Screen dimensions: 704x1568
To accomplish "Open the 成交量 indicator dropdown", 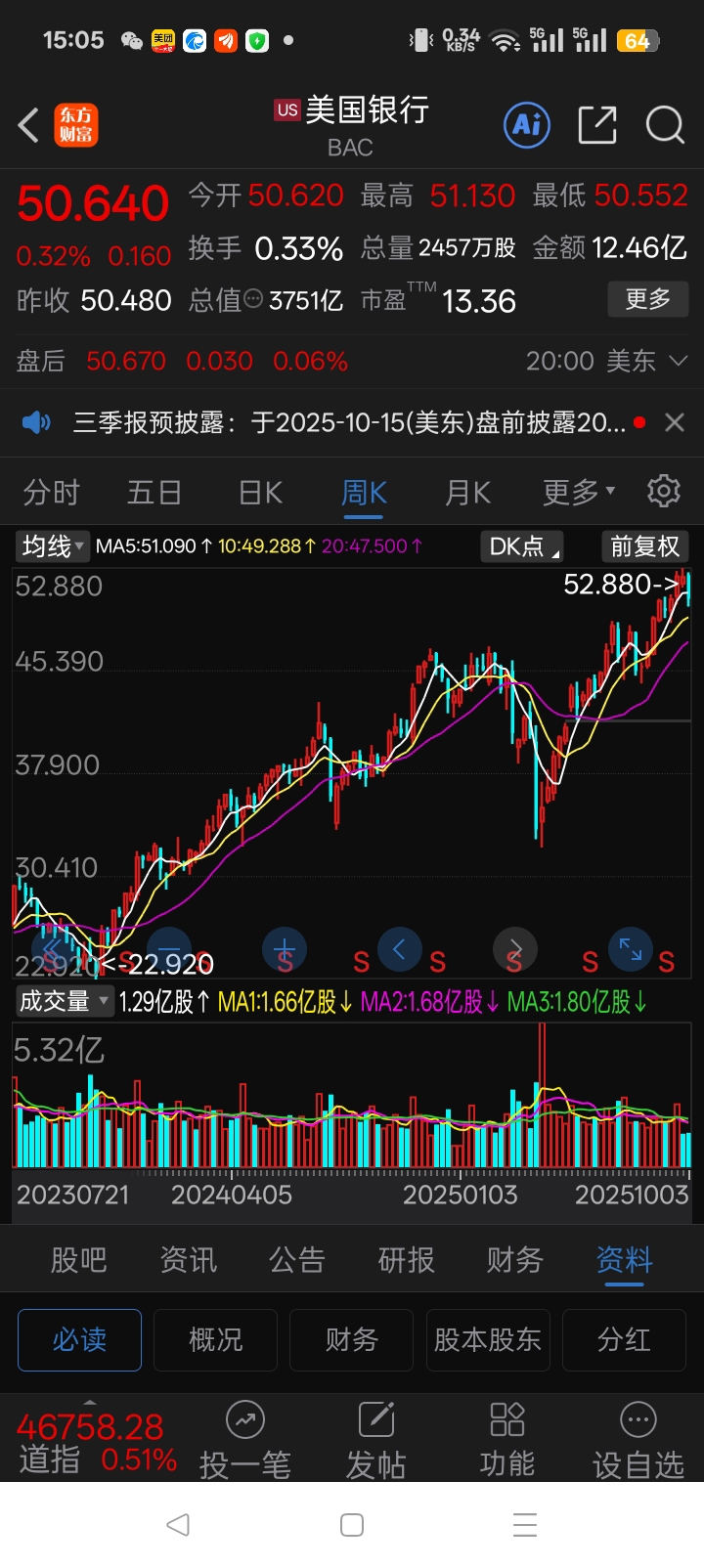I will coord(65,1001).
